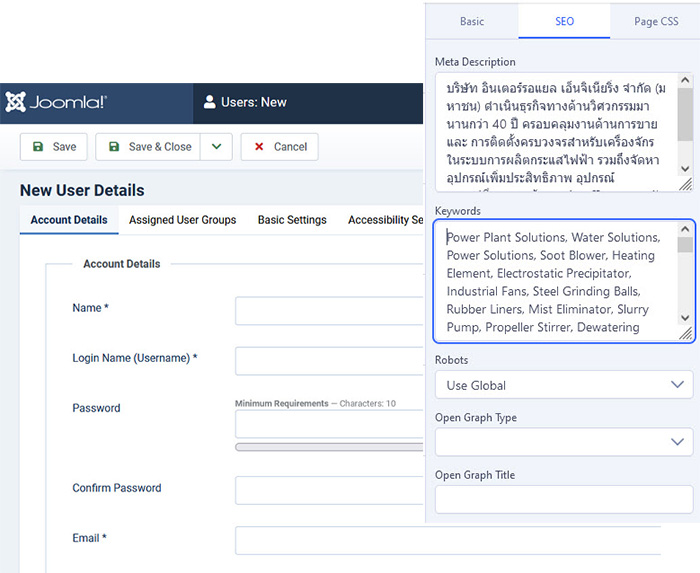Click the Open Graph Title input field
Viewport: 700px width, 573px height.
point(563,499)
